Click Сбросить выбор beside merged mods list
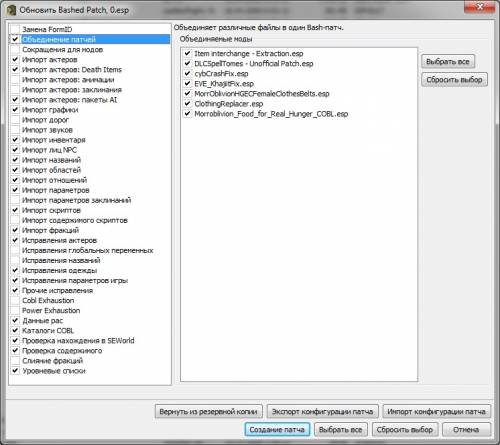This screenshot has height=445, width=500. (454, 80)
